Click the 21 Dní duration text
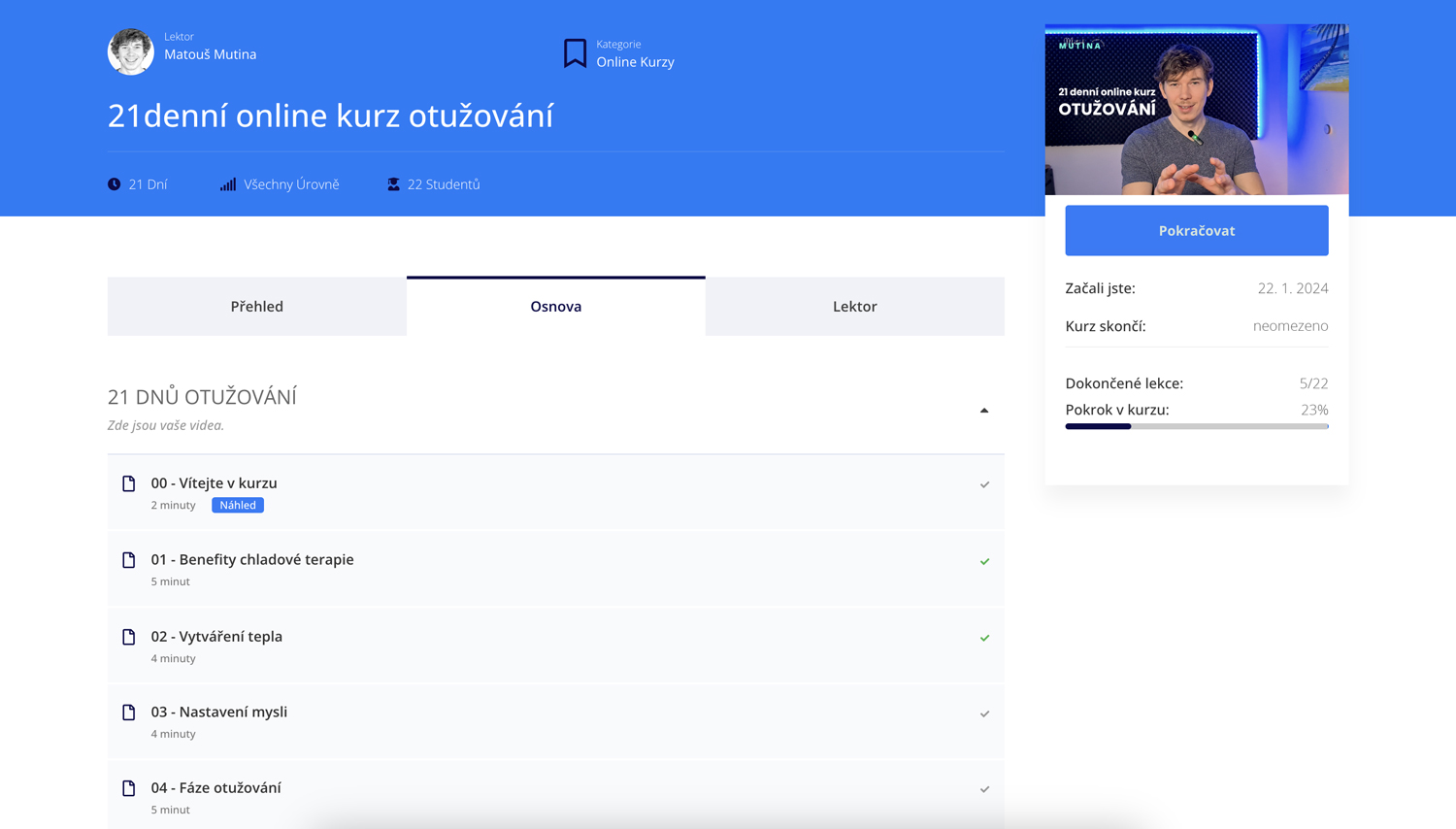 pyautogui.click(x=148, y=184)
